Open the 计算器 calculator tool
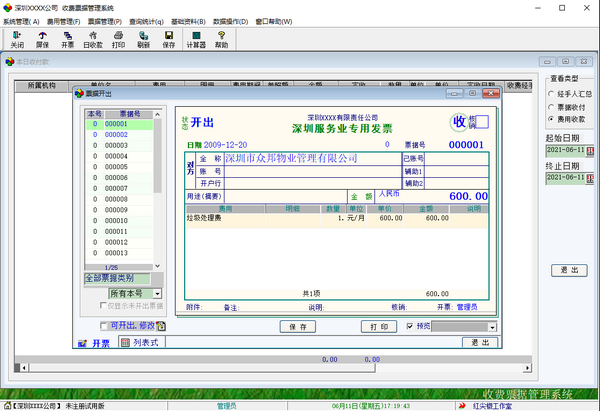 click(196, 38)
